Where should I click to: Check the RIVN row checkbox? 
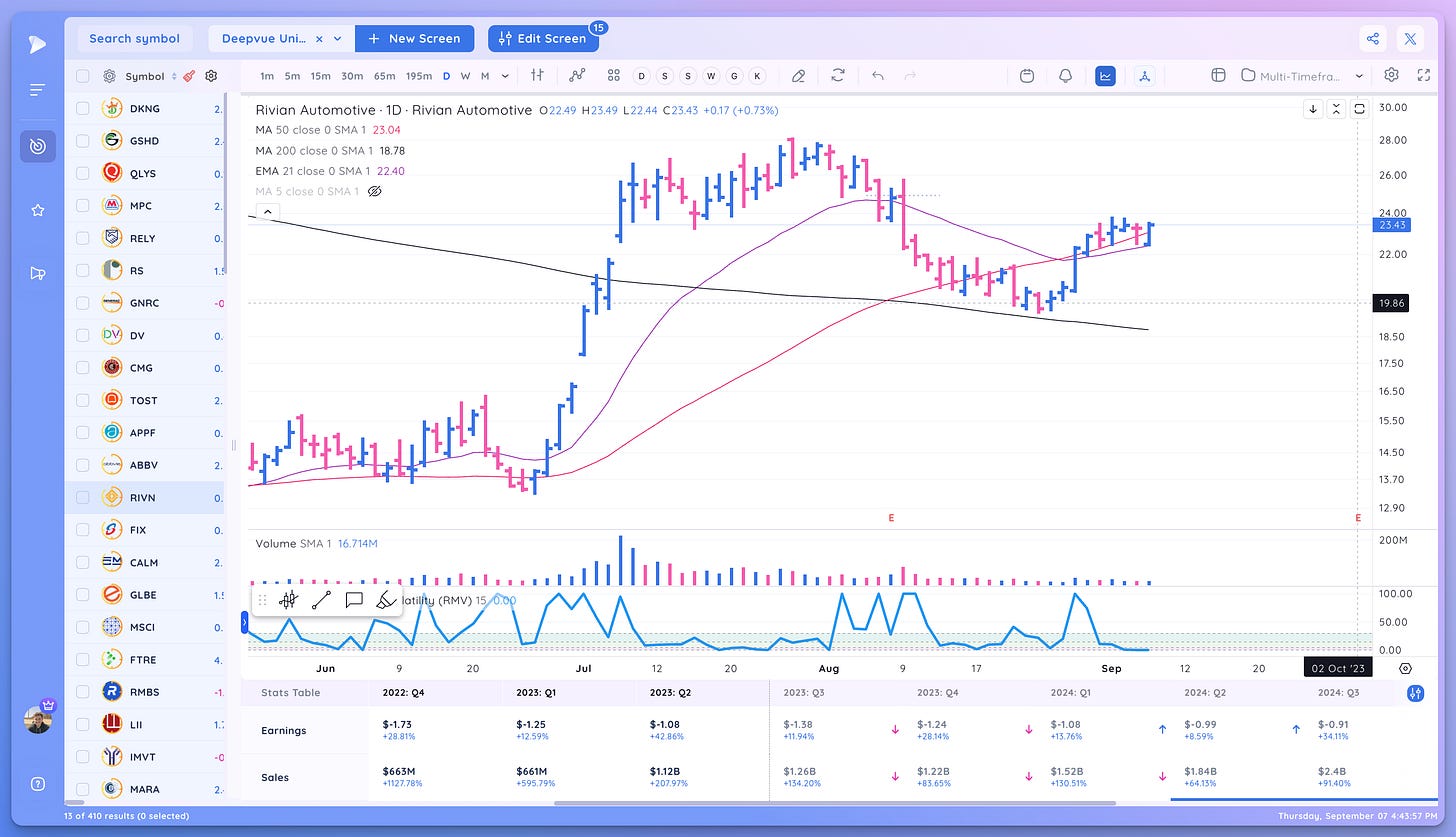point(82,497)
